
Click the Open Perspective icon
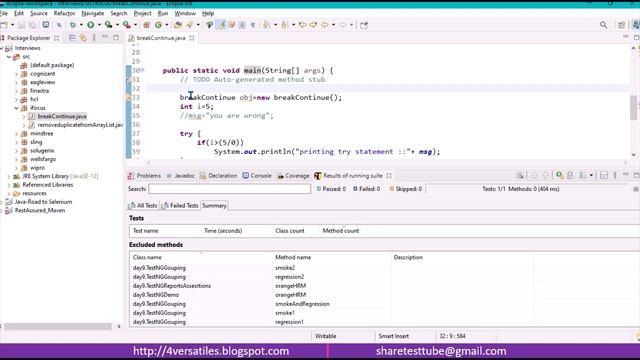pyautogui.click(x=621, y=25)
